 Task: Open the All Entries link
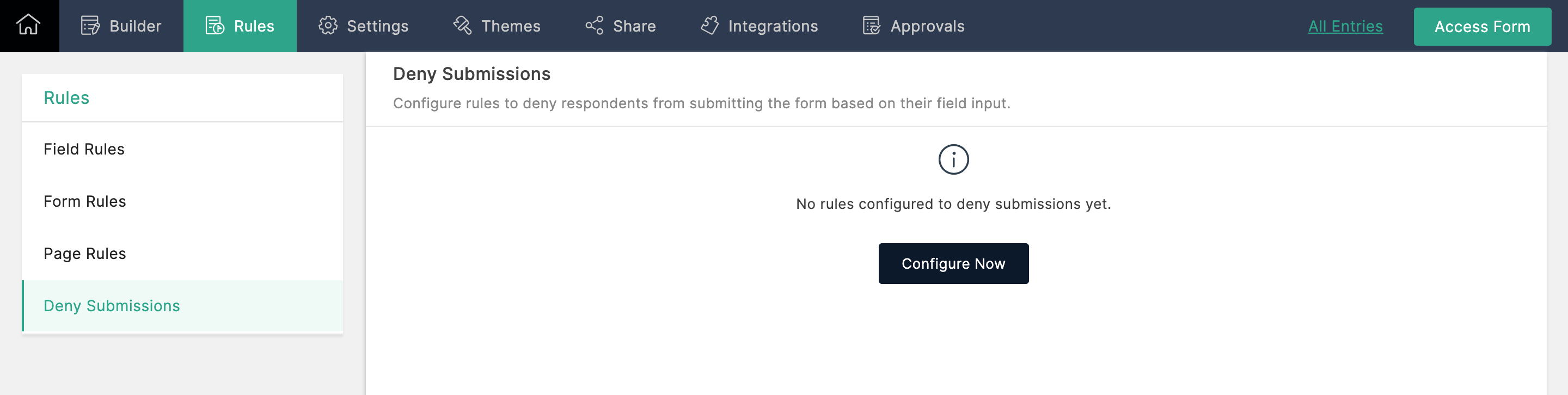(1345, 26)
